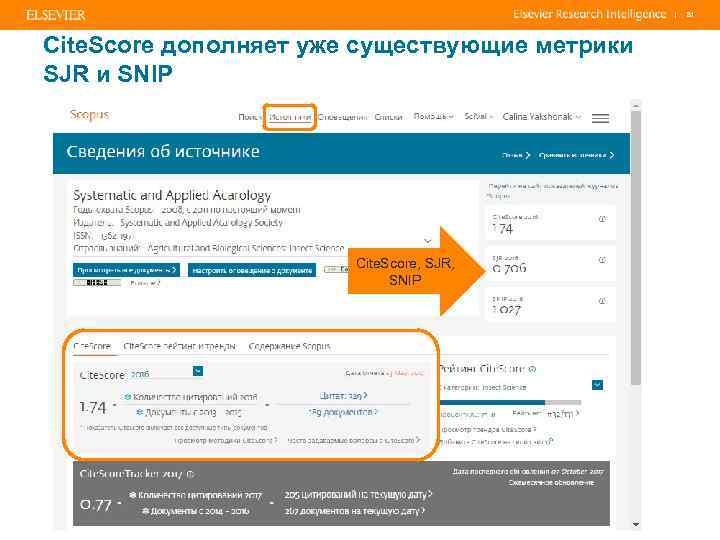Click the page scrollbar up arrow
720x540 pixels.
tap(636, 106)
